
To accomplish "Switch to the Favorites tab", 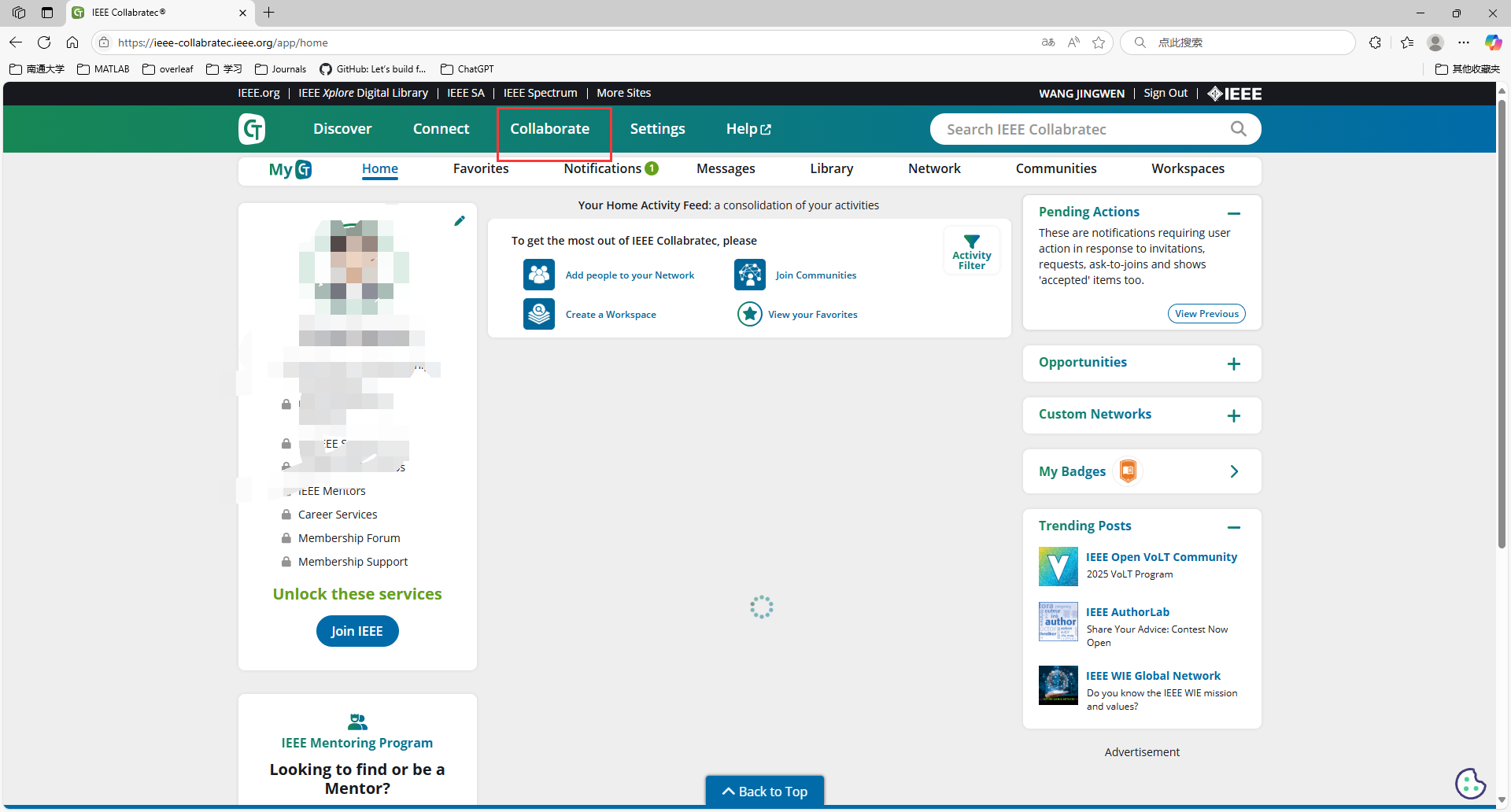I will 481,168.
